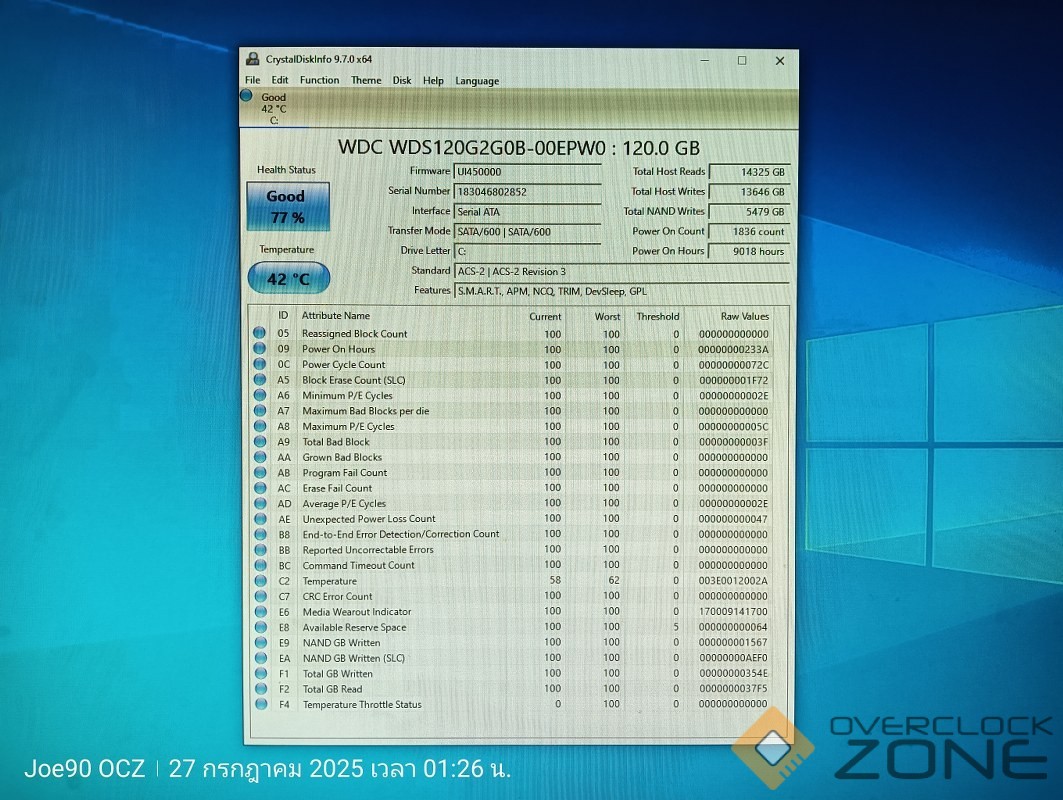
Task: Select raw value 170009141700
Action: coord(733,612)
